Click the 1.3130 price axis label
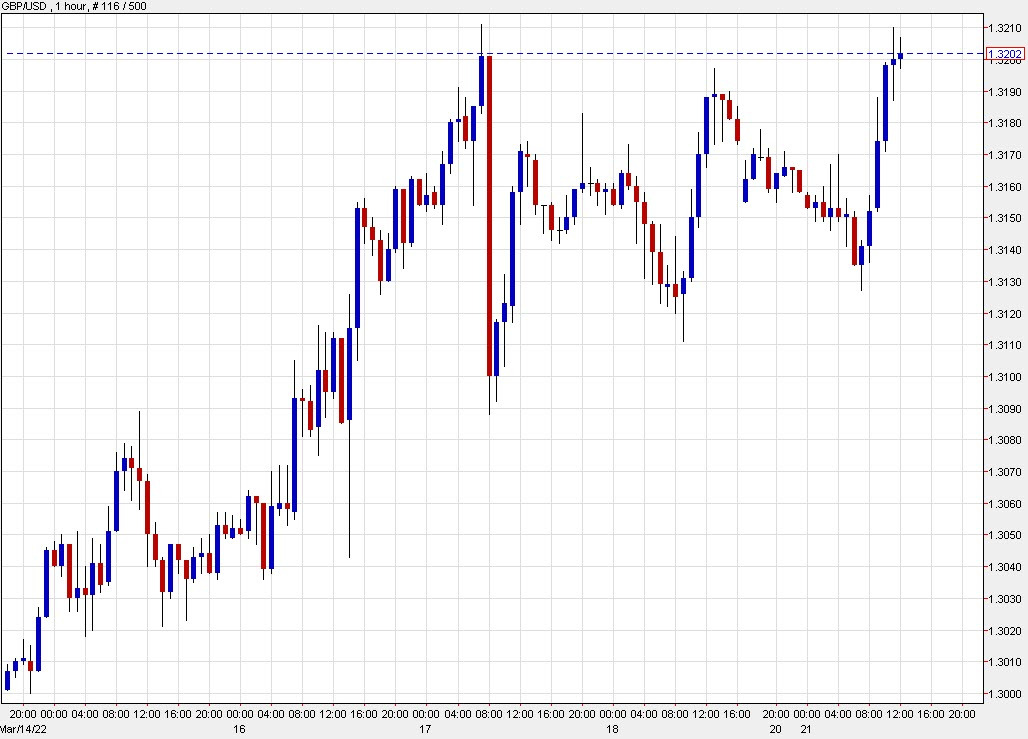The image size is (1028, 739). tap(1005, 282)
